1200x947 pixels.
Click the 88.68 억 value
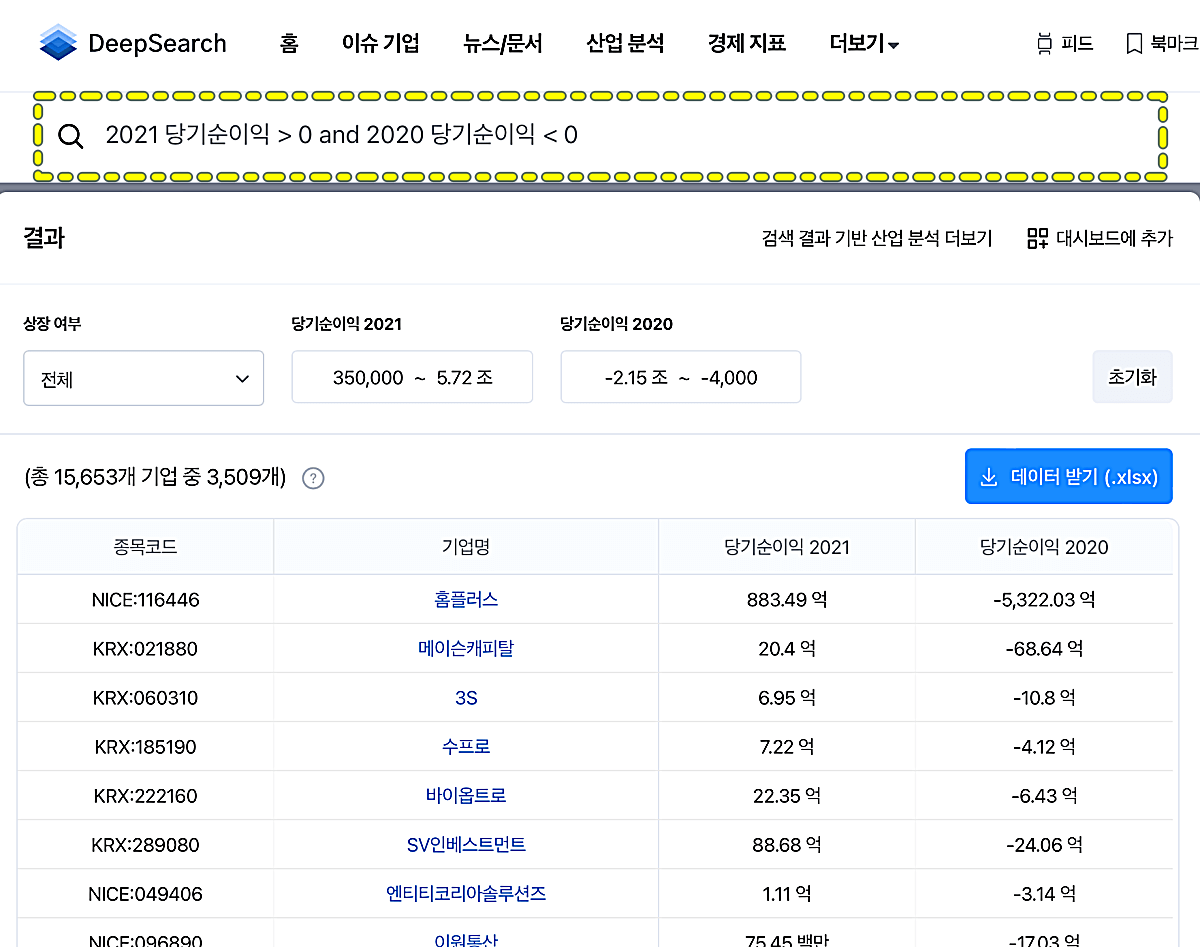tap(787, 845)
